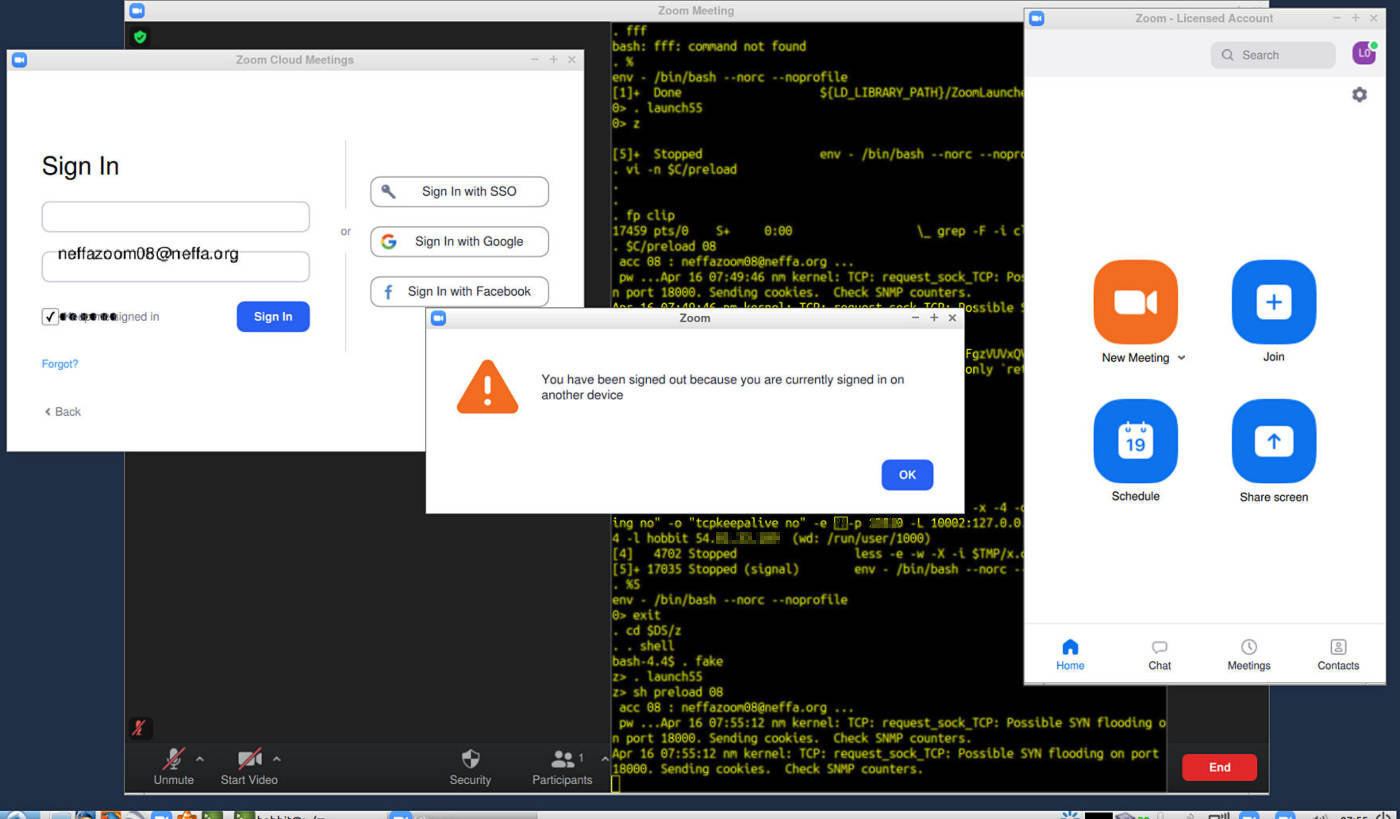The height and width of the screenshot is (819, 1400).
Task: Open the Schedule calendar icon
Action: (1135, 441)
